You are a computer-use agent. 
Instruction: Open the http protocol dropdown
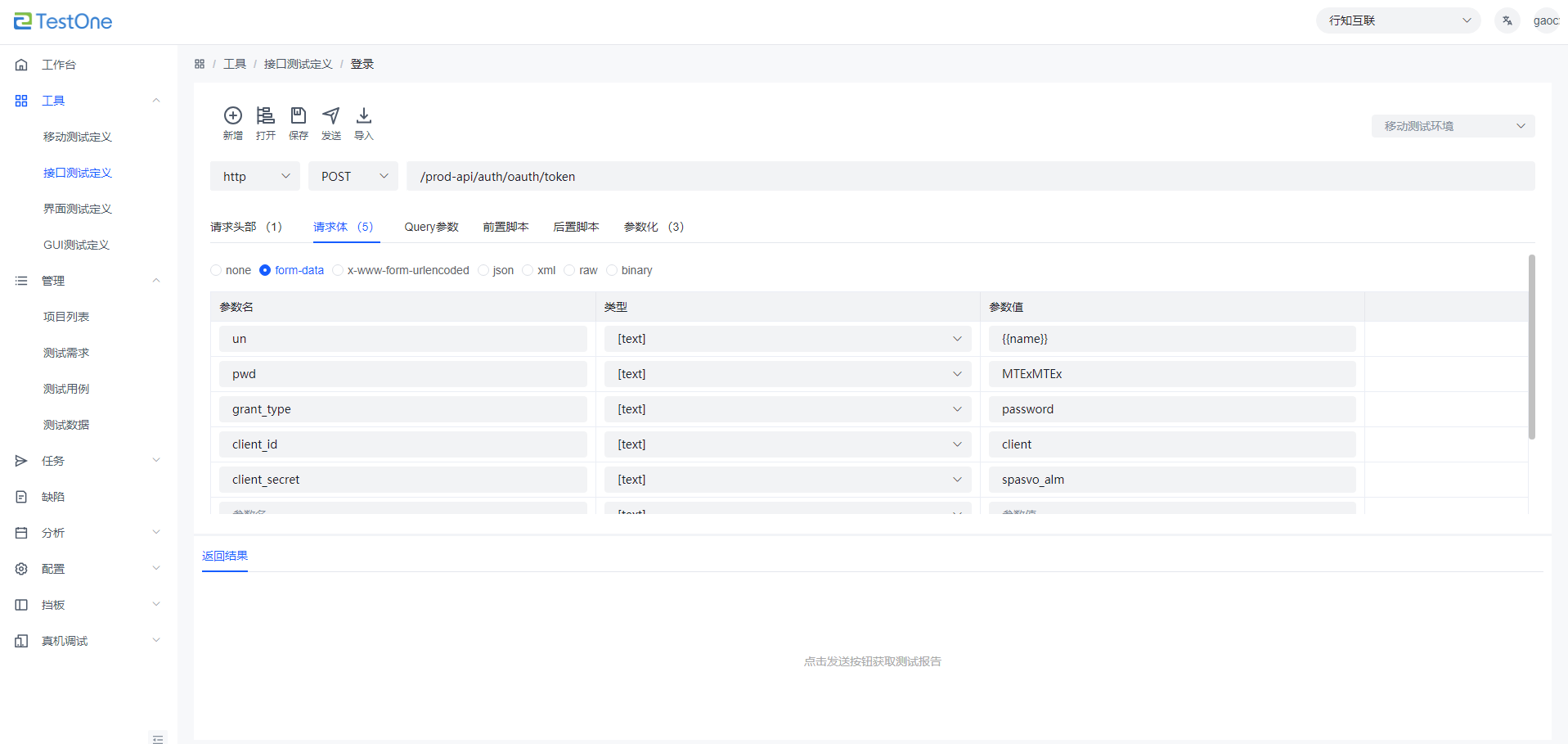click(255, 176)
